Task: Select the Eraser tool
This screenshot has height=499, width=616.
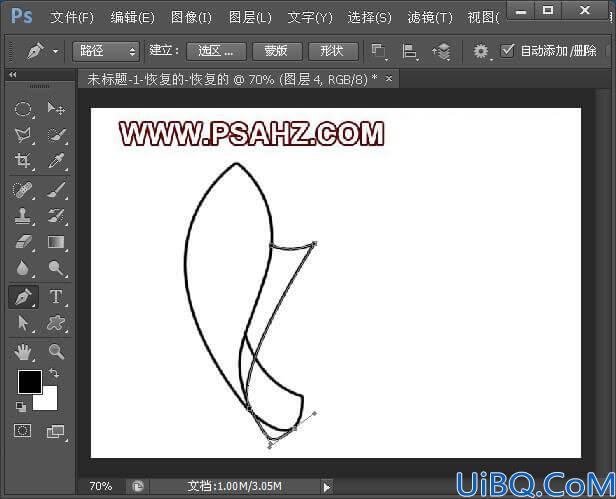Action: tap(23, 242)
